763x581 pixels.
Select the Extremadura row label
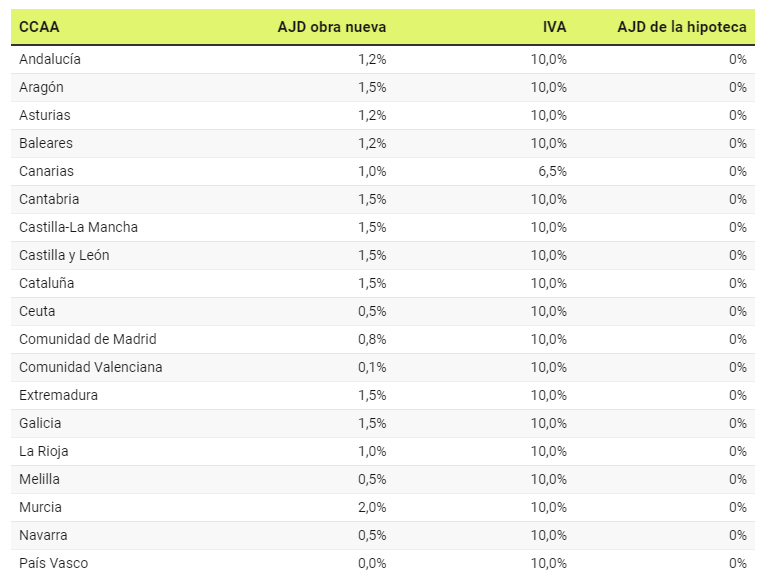tap(58, 395)
